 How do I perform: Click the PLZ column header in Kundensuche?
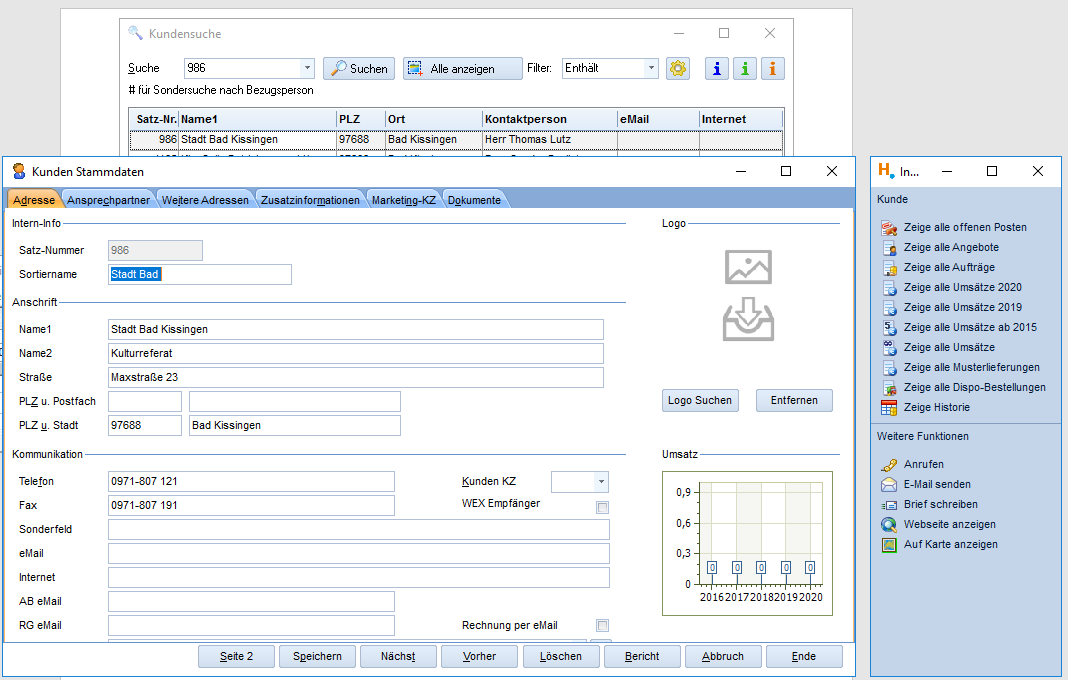(361, 119)
